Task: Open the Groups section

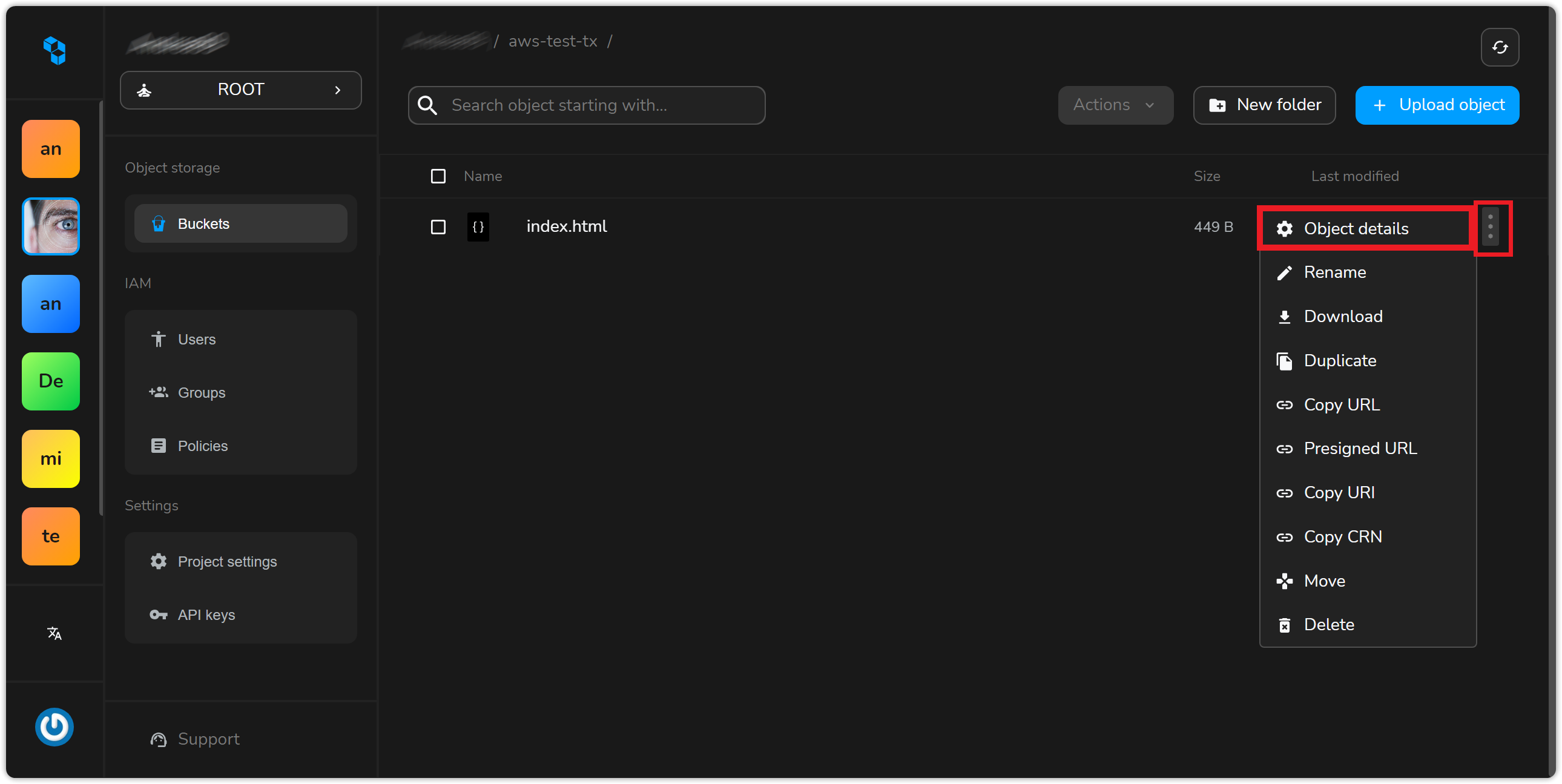Action: point(241,392)
